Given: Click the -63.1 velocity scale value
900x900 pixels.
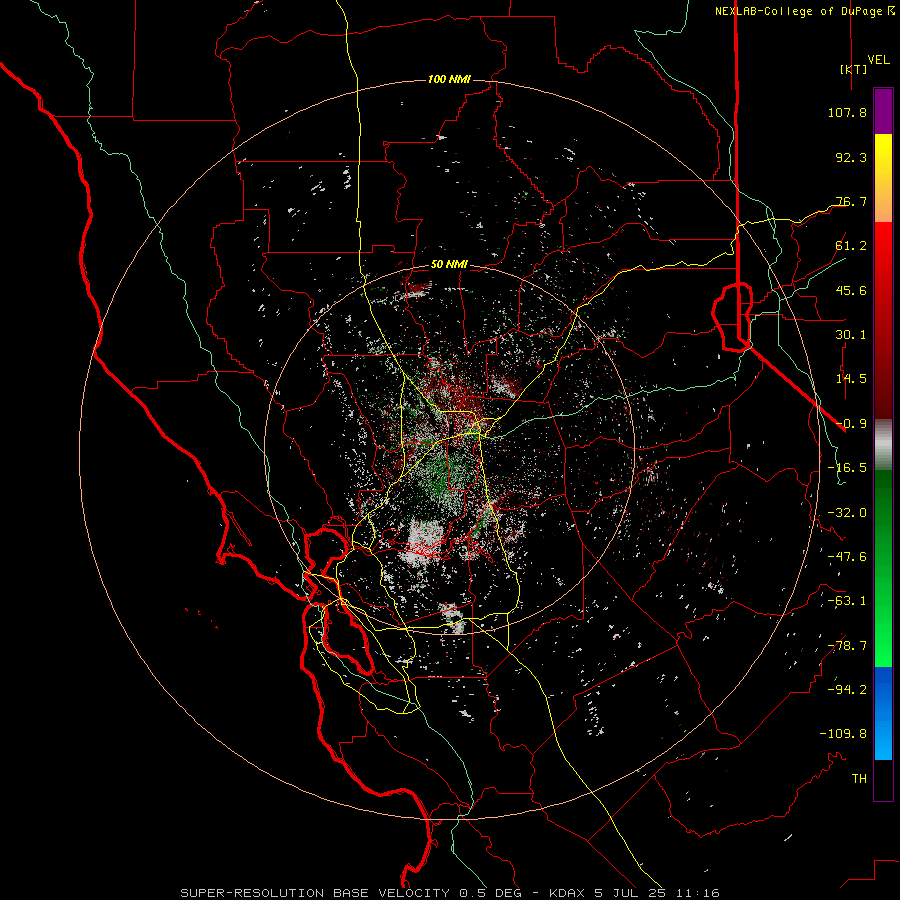Looking at the screenshot, I should click(847, 601).
